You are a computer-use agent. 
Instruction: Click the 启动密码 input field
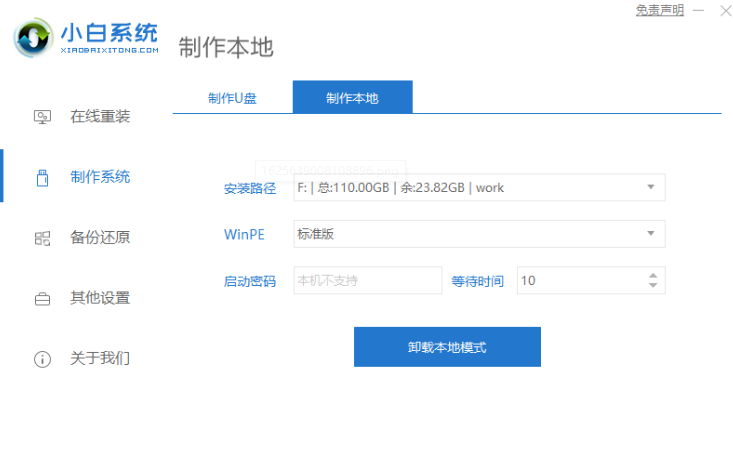[367, 280]
